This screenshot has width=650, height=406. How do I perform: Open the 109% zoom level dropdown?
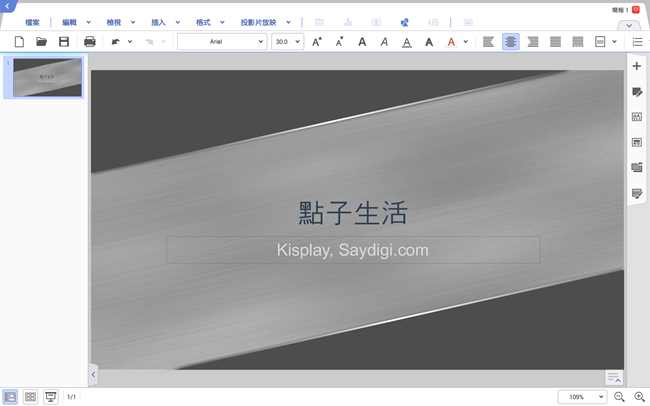[x=582, y=397]
